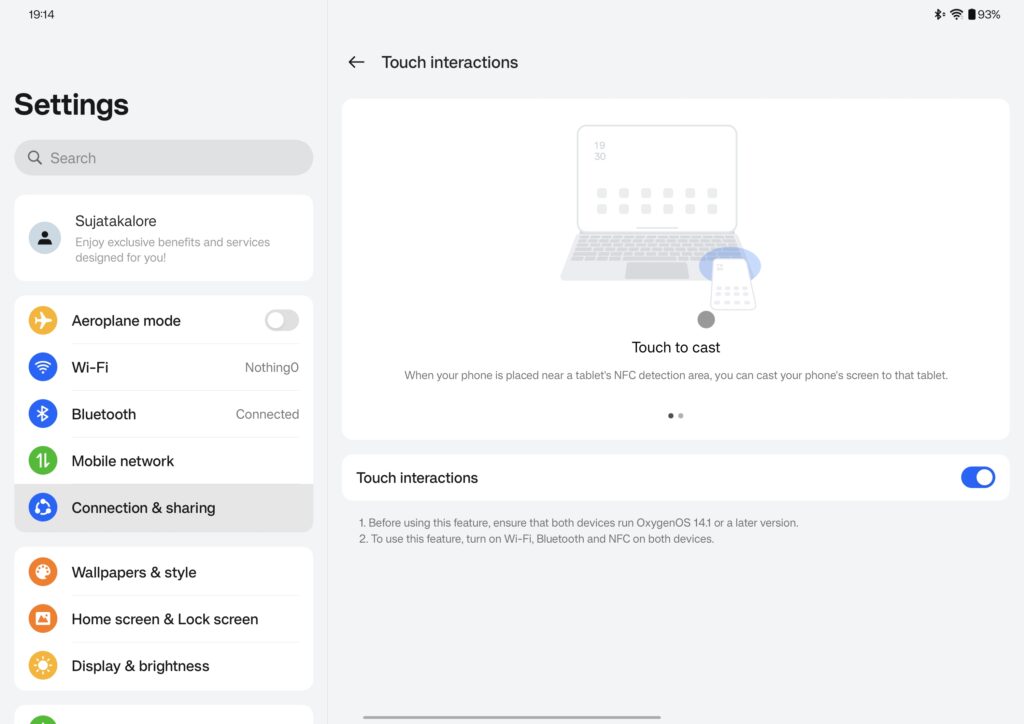Tap the Home screen & Lock screen icon
The image size is (1024, 724).
pos(43,619)
